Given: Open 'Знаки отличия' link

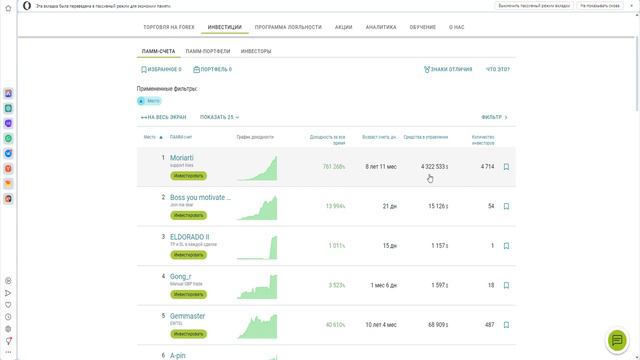Looking at the screenshot, I should point(448,69).
